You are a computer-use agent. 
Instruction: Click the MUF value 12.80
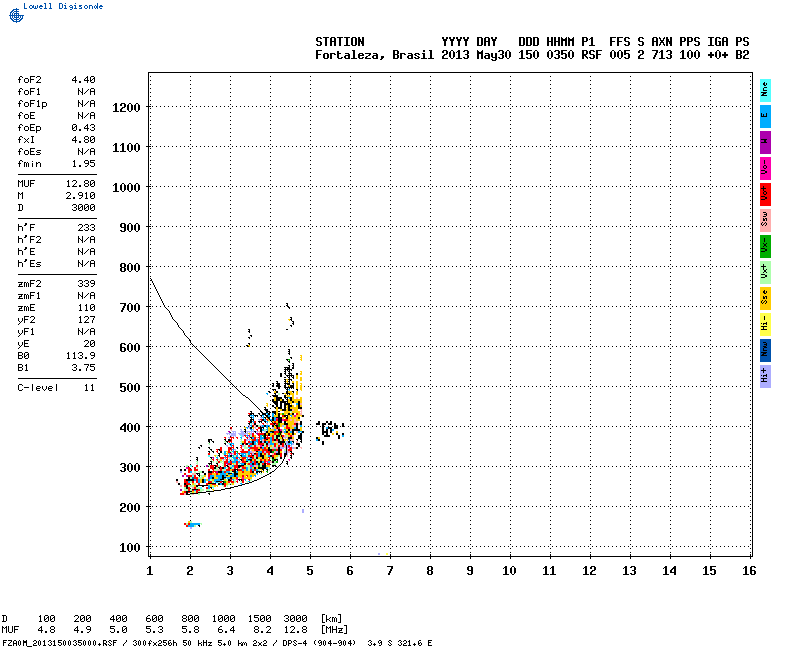[81, 184]
